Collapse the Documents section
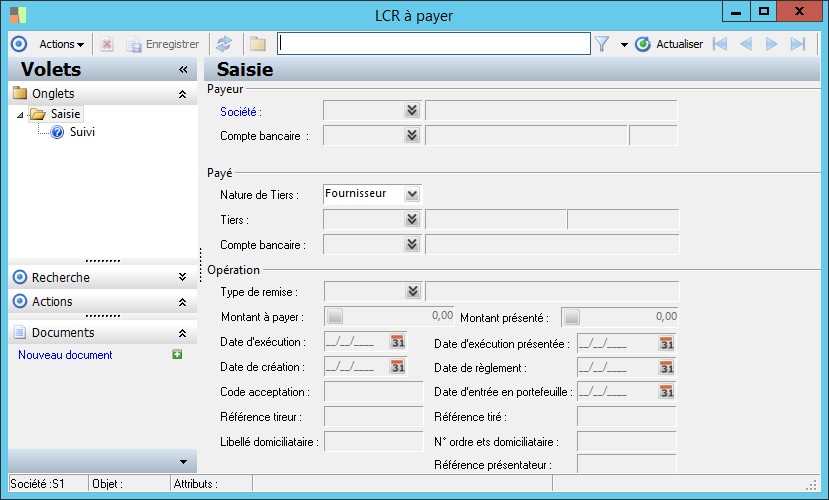Screen dimensions: 829x500 (x=182, y=333)
